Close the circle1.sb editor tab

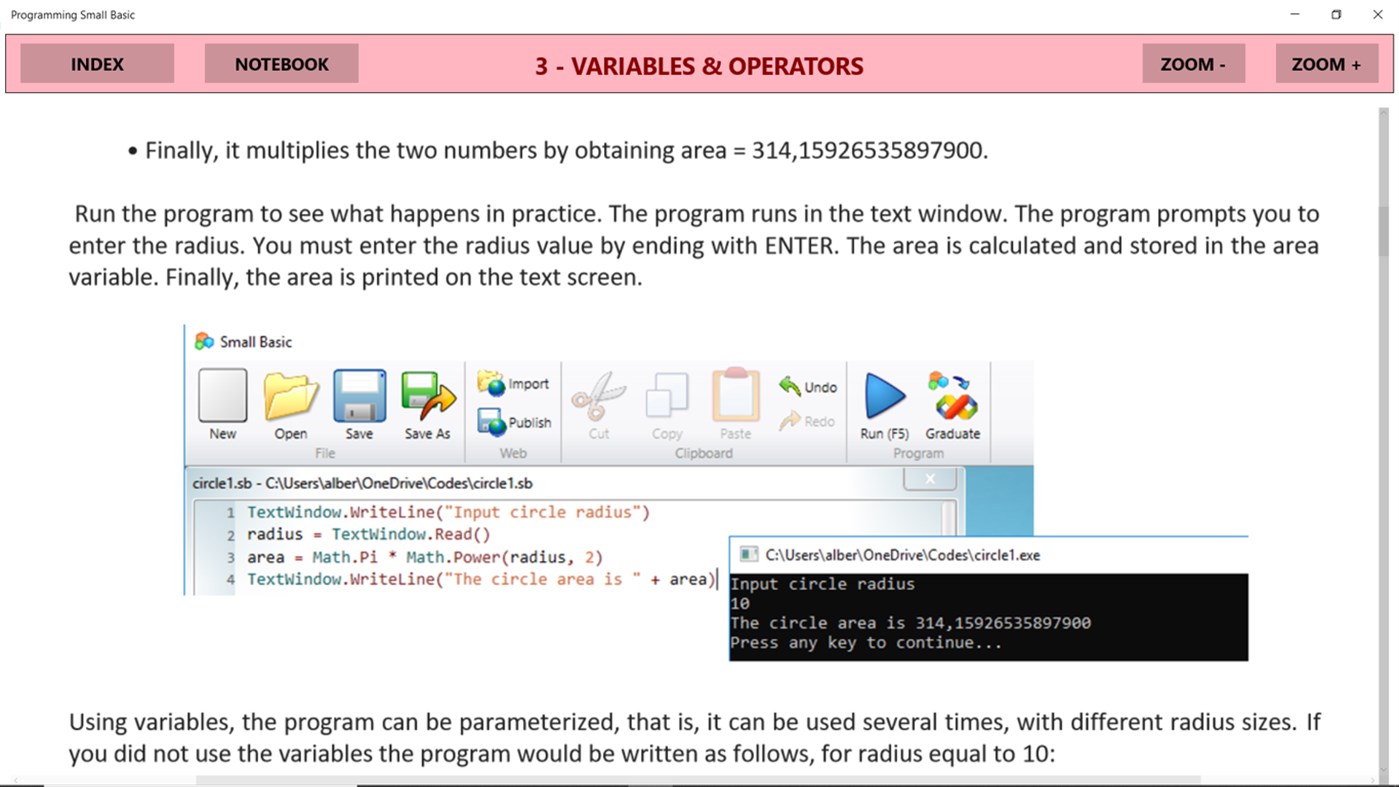[930, 479]
